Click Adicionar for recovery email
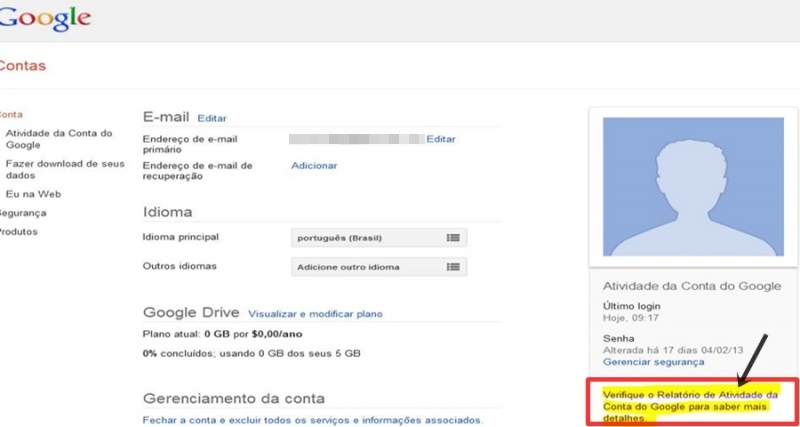Viewport: 800px width, 427px height. pos(314,166)
